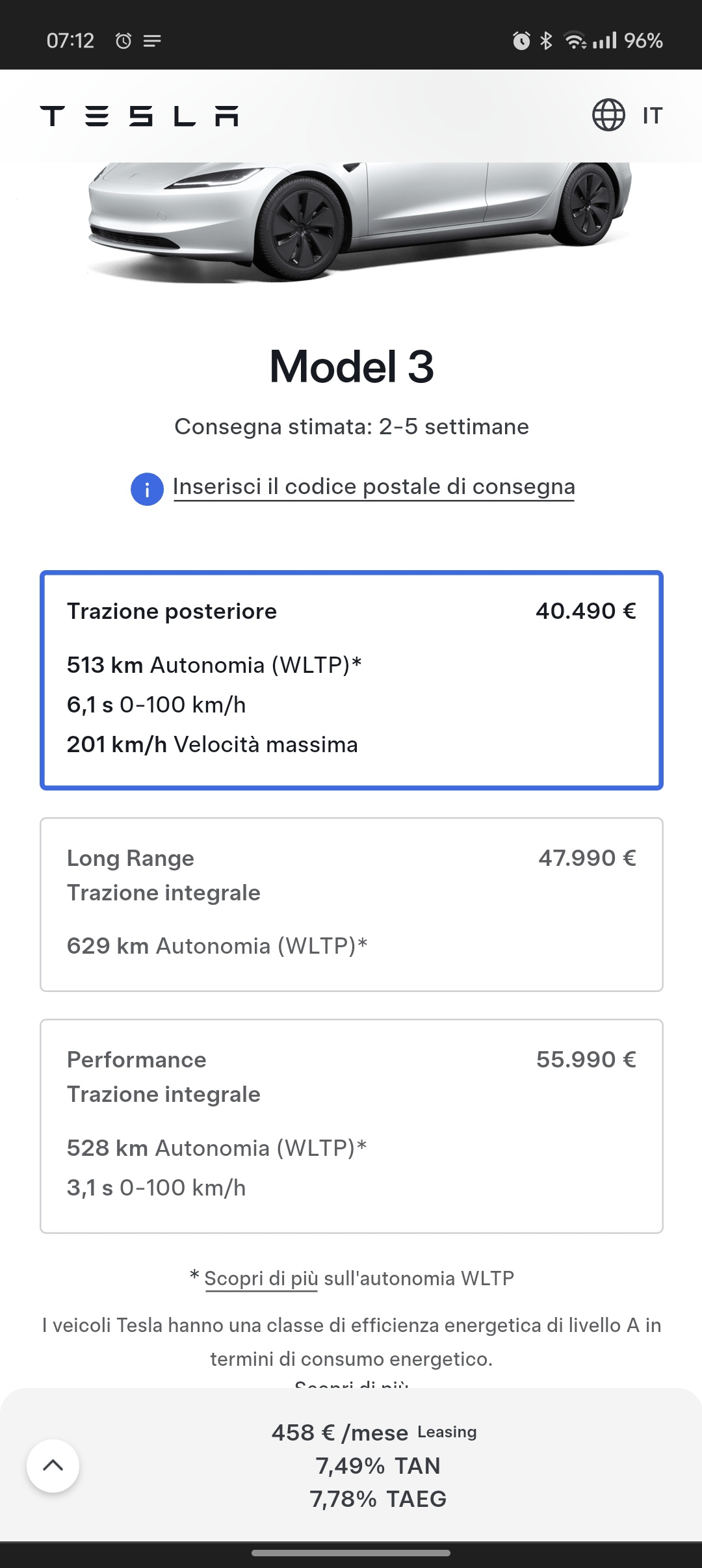
Task: Open 'Inserisci il codice postale di consegna' link
Action: coord(374,486)
